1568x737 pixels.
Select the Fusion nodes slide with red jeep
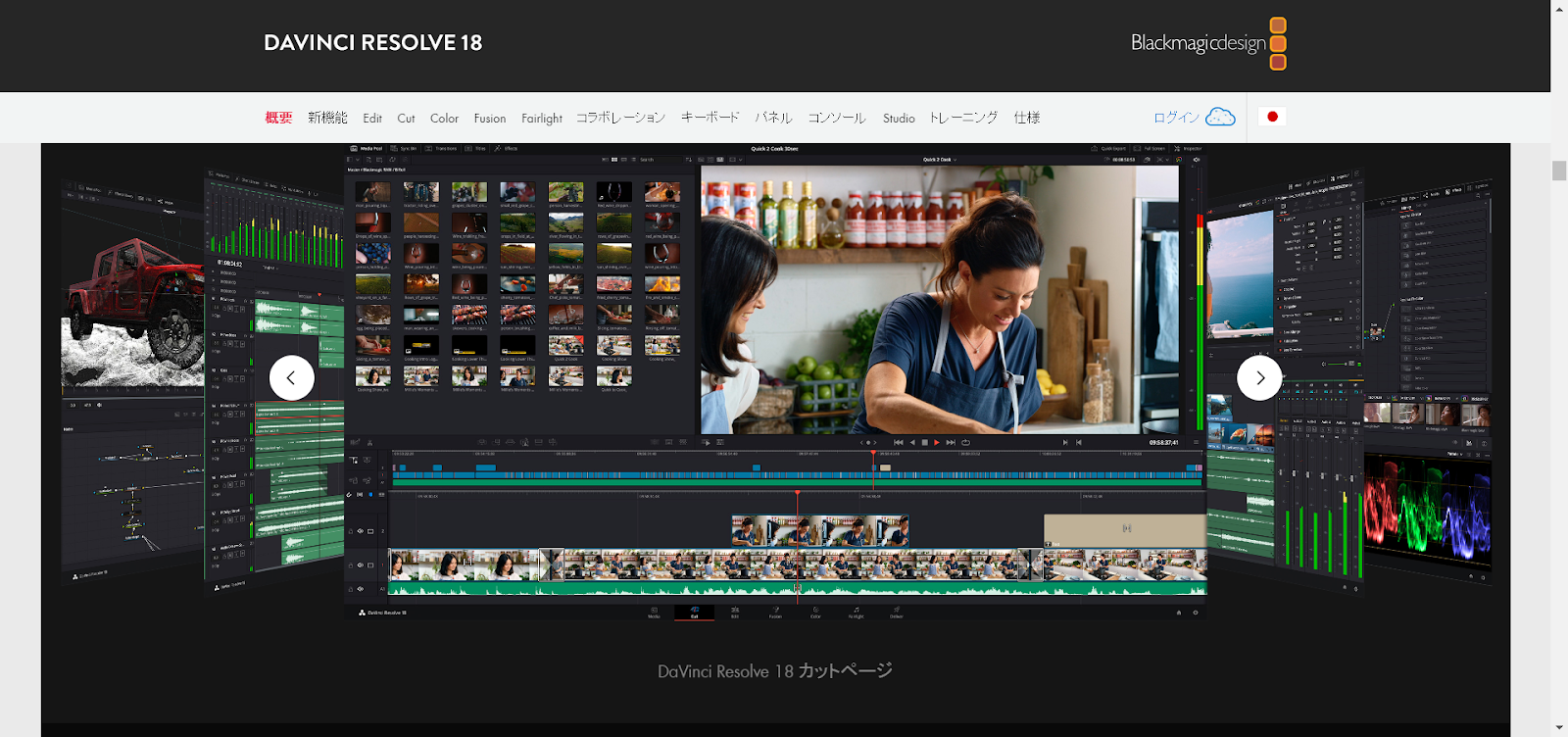(132, 382)
